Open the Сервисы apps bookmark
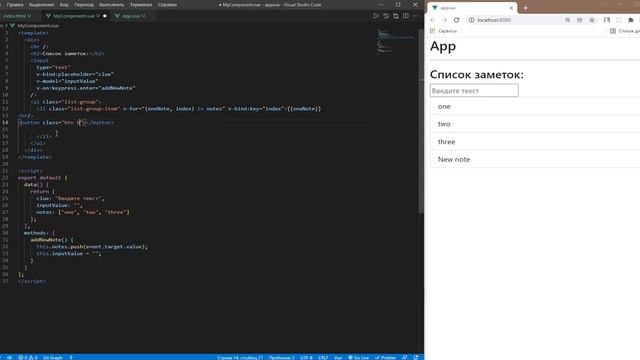 pyautogui.click(x=443, y=31)
